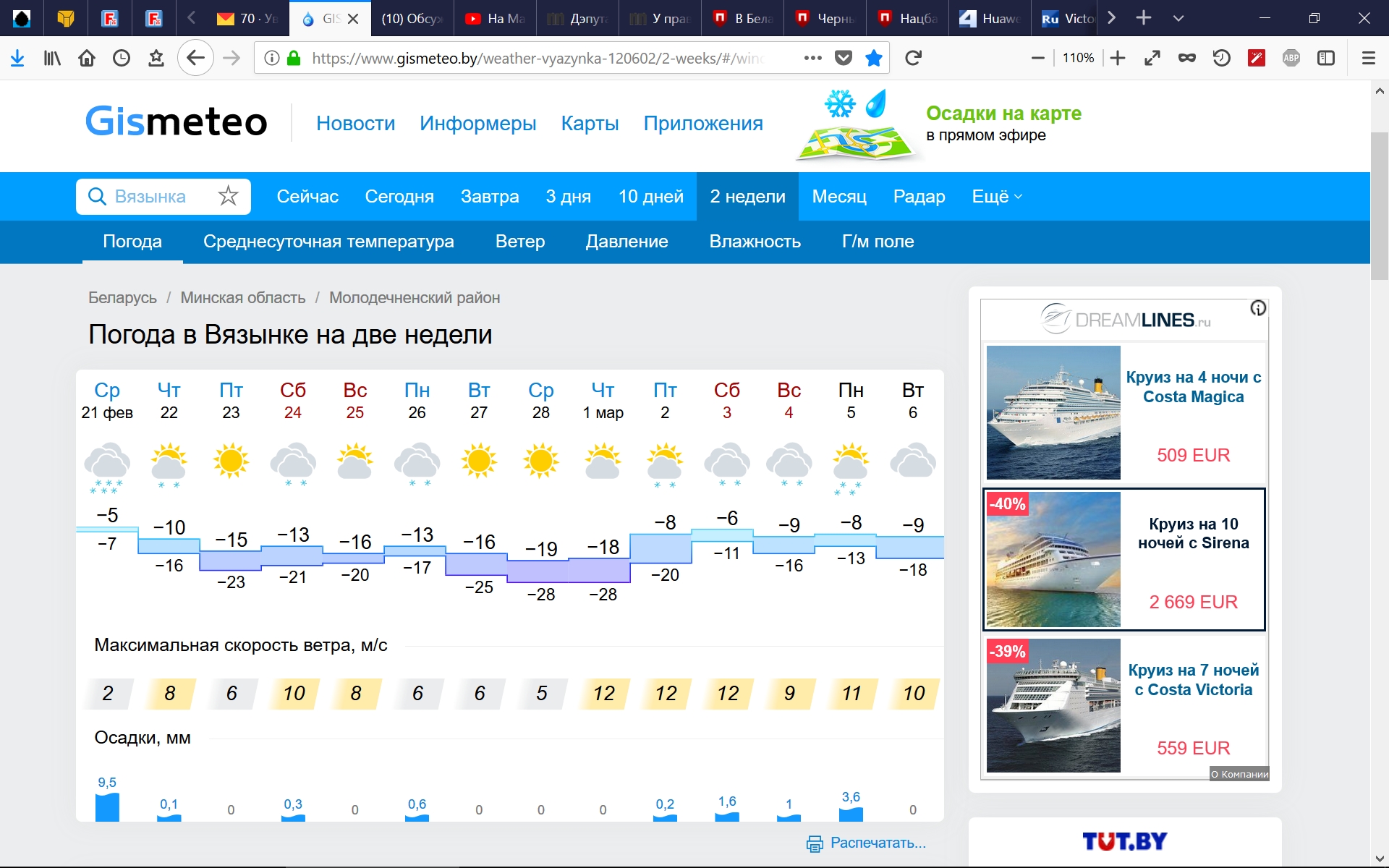Screen dimensions: 1389x868
Task: Click the Вязынка location search field
Action: pos(150,196)
